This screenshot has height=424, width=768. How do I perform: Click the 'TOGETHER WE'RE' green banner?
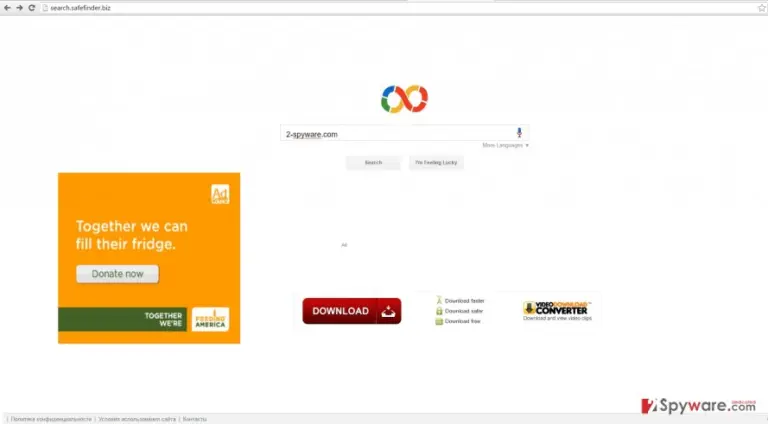coord(122,319)
